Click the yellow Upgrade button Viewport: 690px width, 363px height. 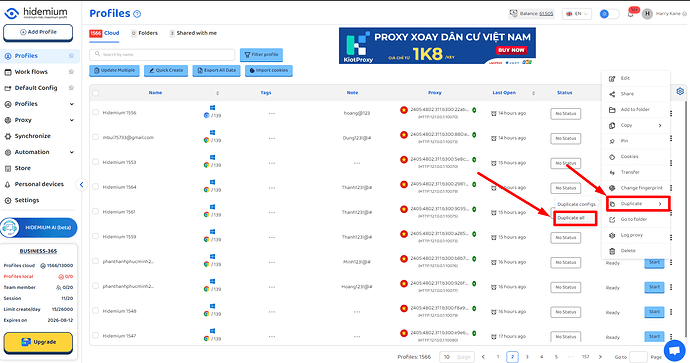[x=38, y=342]
